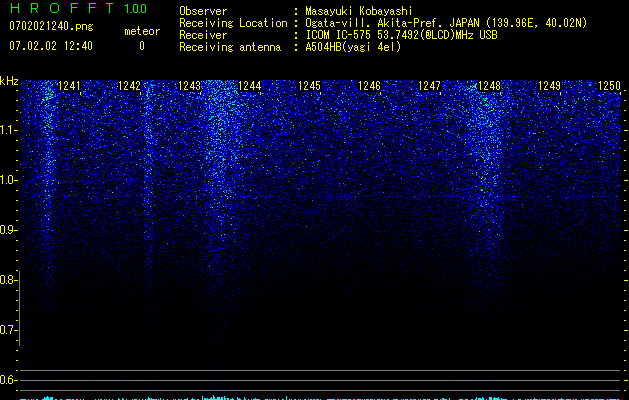The height and width of the screenshot is (400, 629).
Task: Click the 1243 time marker
Action: [189, 86]
